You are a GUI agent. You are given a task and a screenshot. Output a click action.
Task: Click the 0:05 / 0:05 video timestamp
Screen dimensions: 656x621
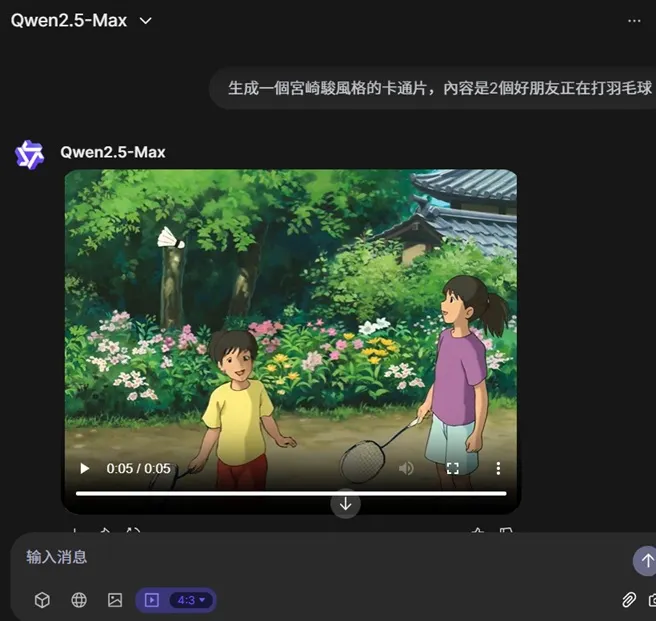(x=138, y=468)
